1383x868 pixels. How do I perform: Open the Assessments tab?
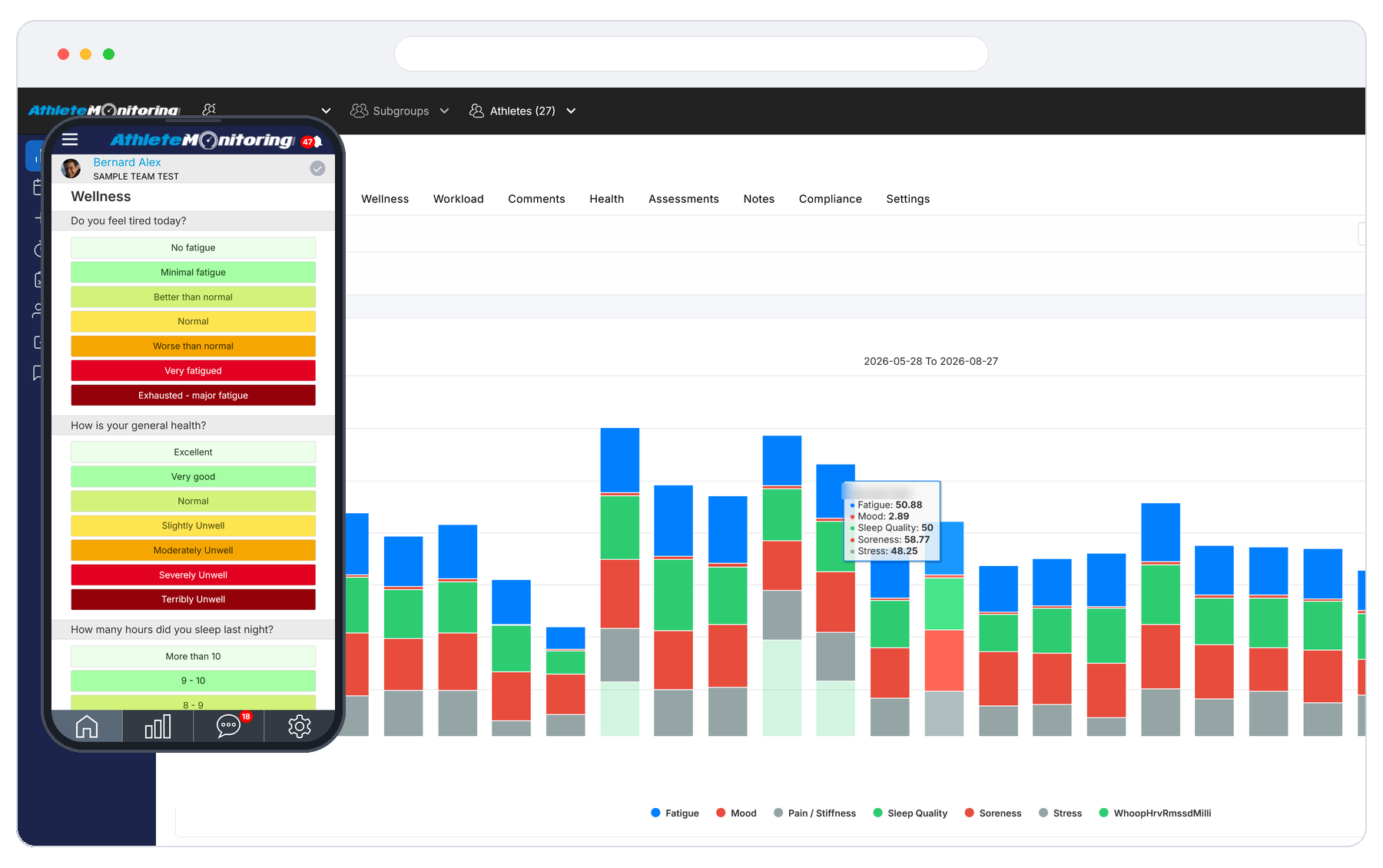pyautogui.click(x=684, y=199)
